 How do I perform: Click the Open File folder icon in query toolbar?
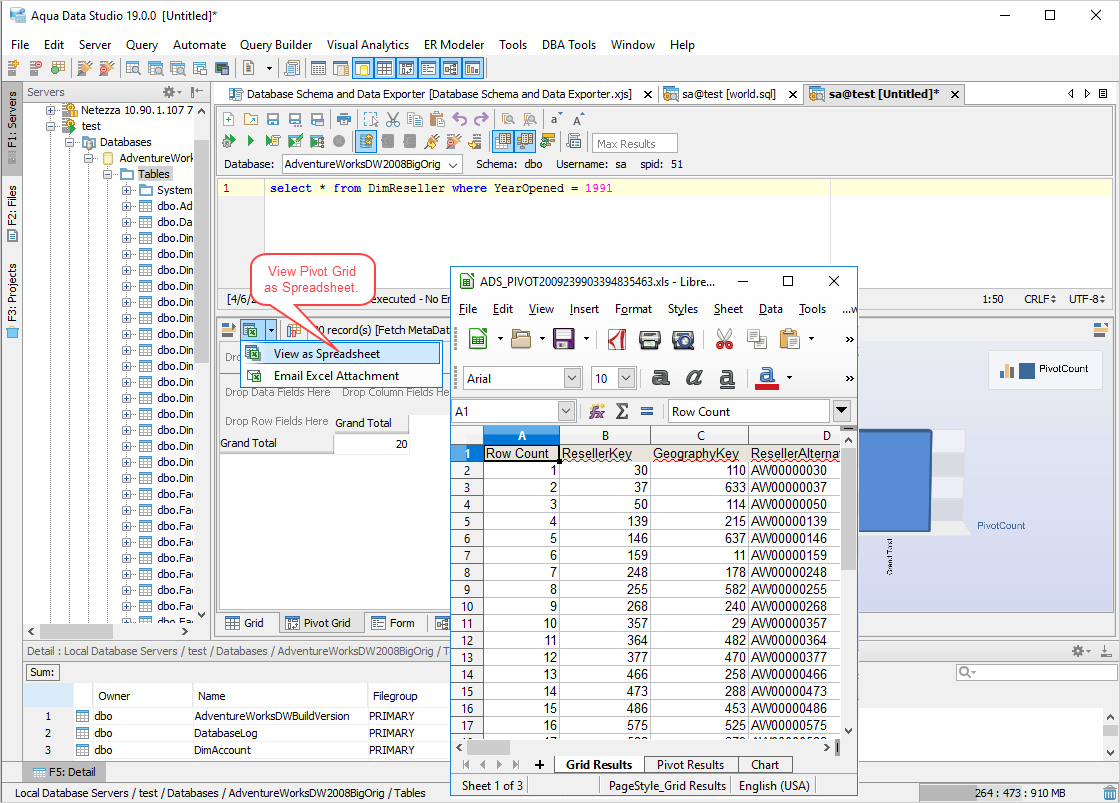point(251,119)
